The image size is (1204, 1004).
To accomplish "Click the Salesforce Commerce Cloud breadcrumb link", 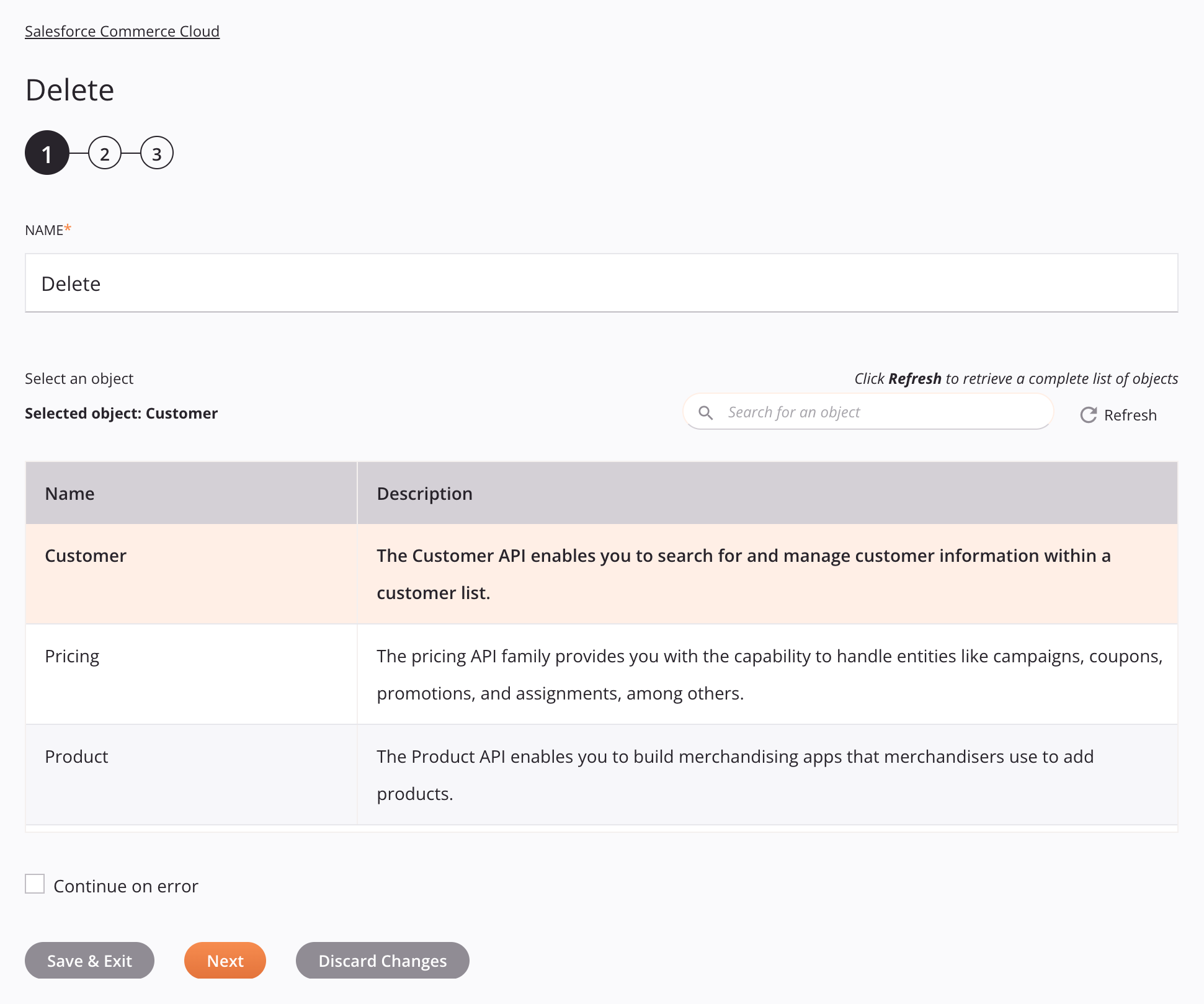I will 122,31.
